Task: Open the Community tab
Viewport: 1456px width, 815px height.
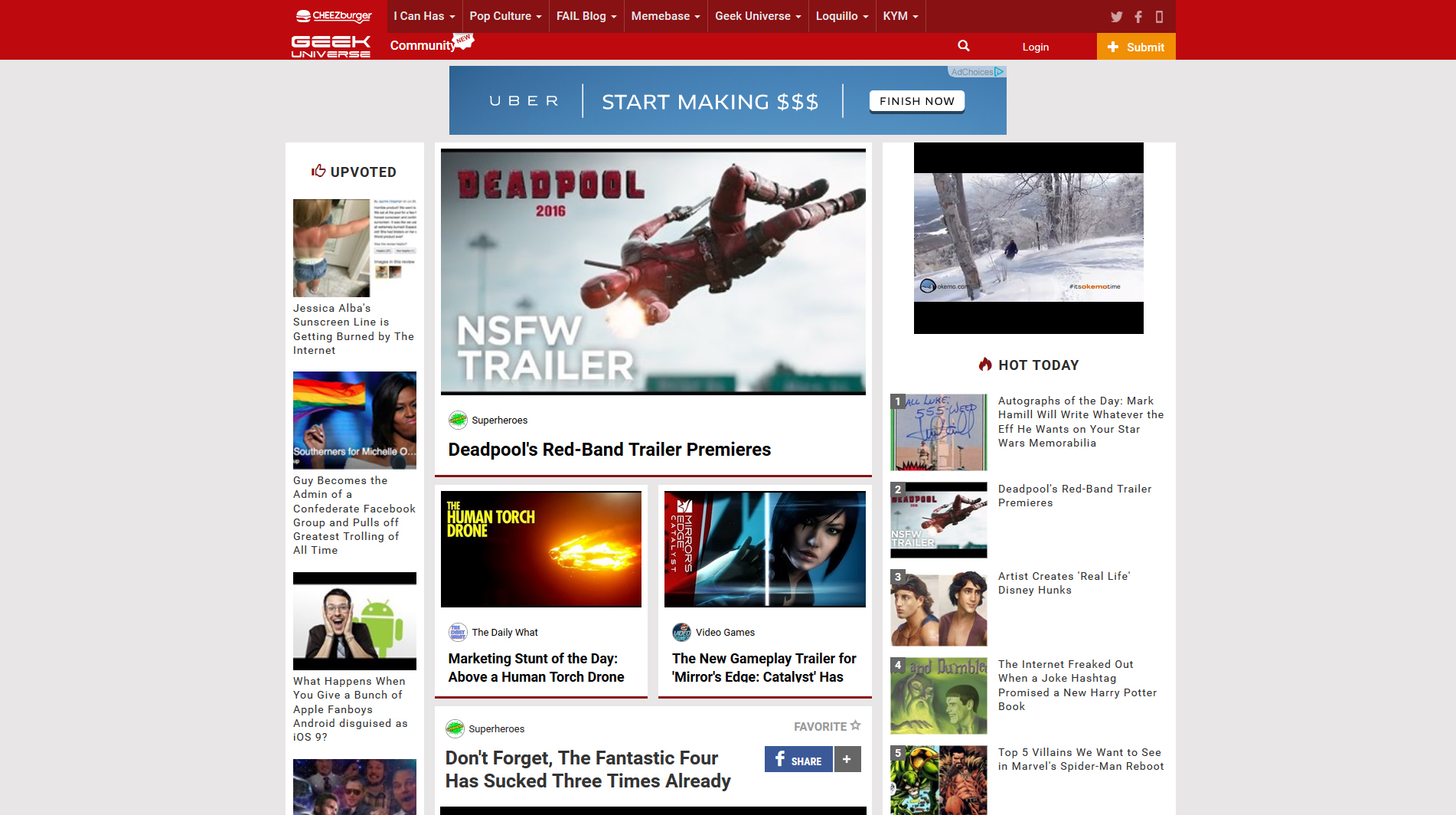Action: coord(423,46)
